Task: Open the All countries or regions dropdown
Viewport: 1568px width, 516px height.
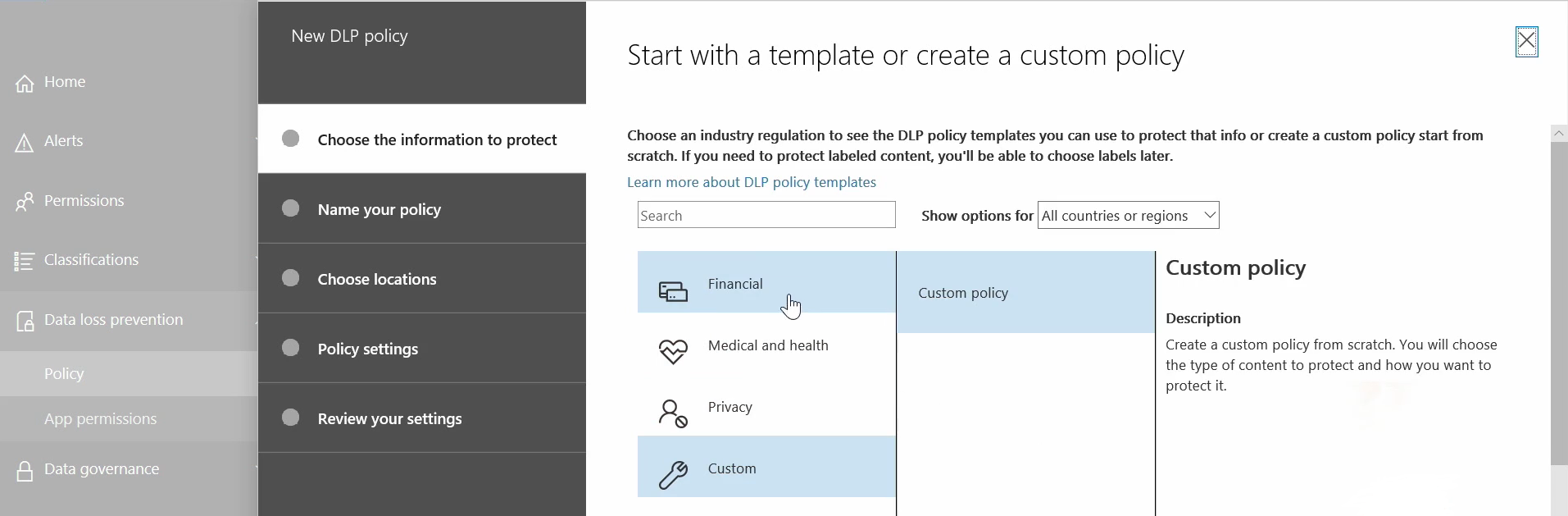Action: click(x=1128, y=216)
